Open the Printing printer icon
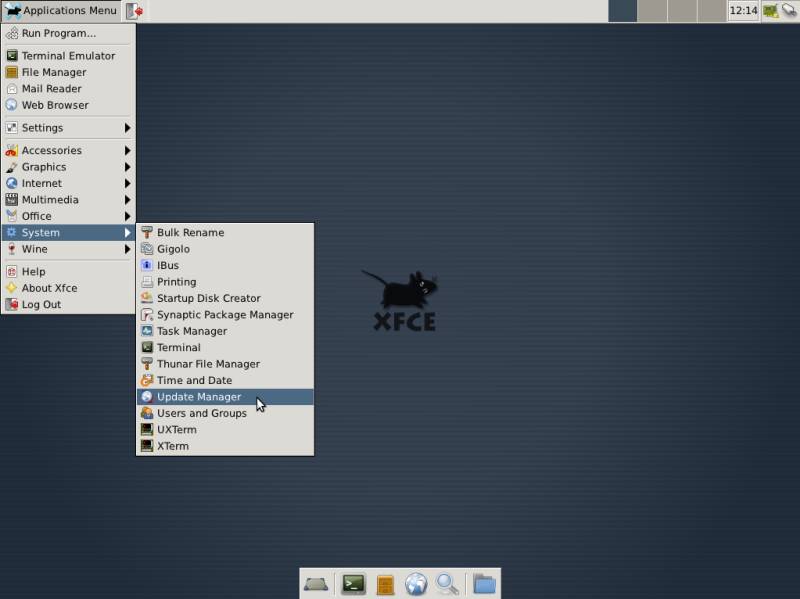Image resolution: width=800 pixels, height=599 pixels. (147, 282)
